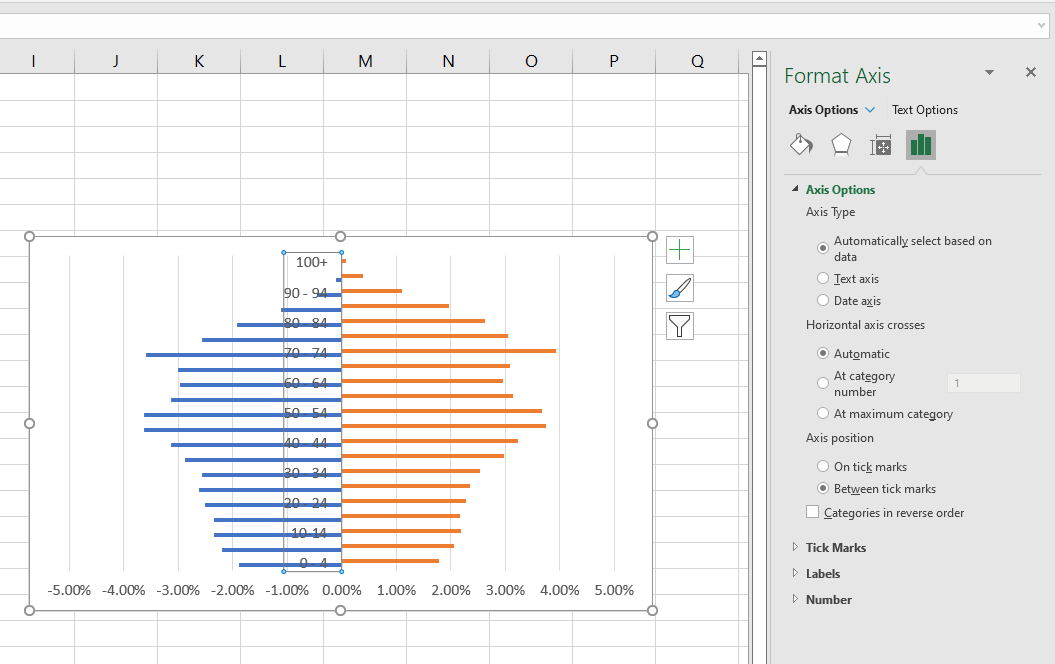Choose On tick marks axis position

(822, 466)
